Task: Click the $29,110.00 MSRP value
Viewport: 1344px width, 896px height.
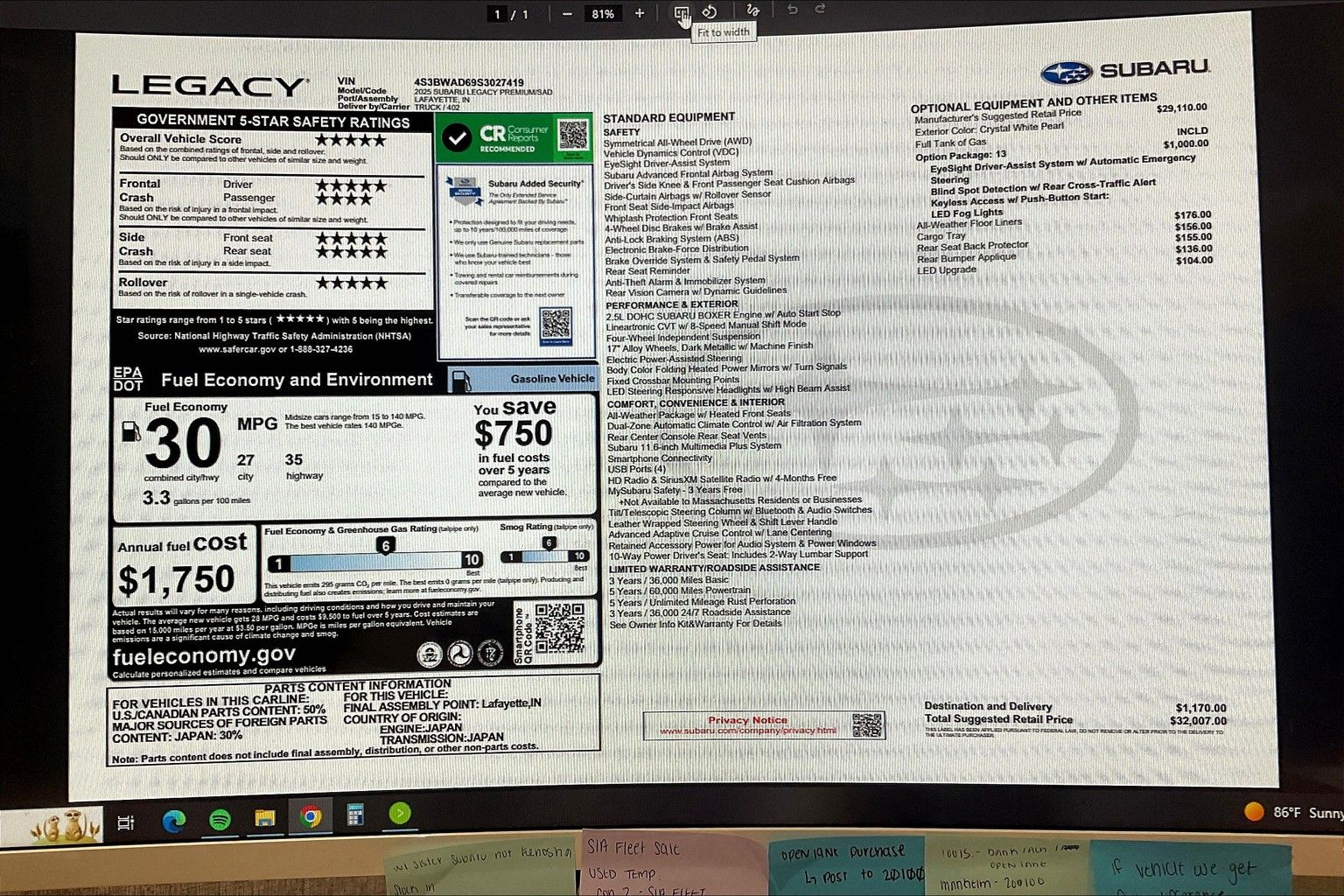Action: (x=1181, y=108)
